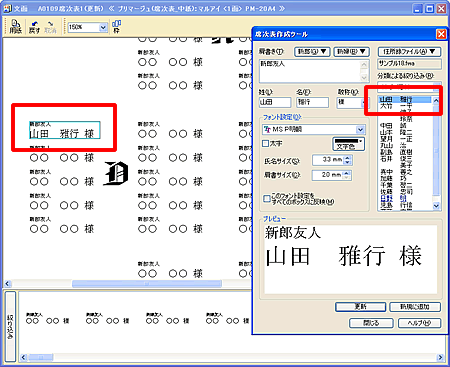Open help with the ヘルプ(H) button
450x367 pixels.
[x=419, y=323]
